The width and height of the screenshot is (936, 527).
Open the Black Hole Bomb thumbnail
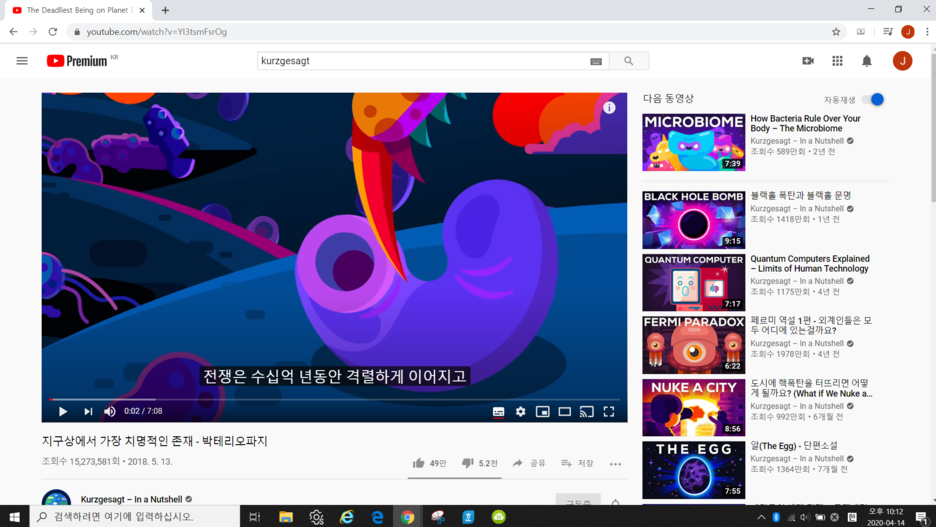694,220
